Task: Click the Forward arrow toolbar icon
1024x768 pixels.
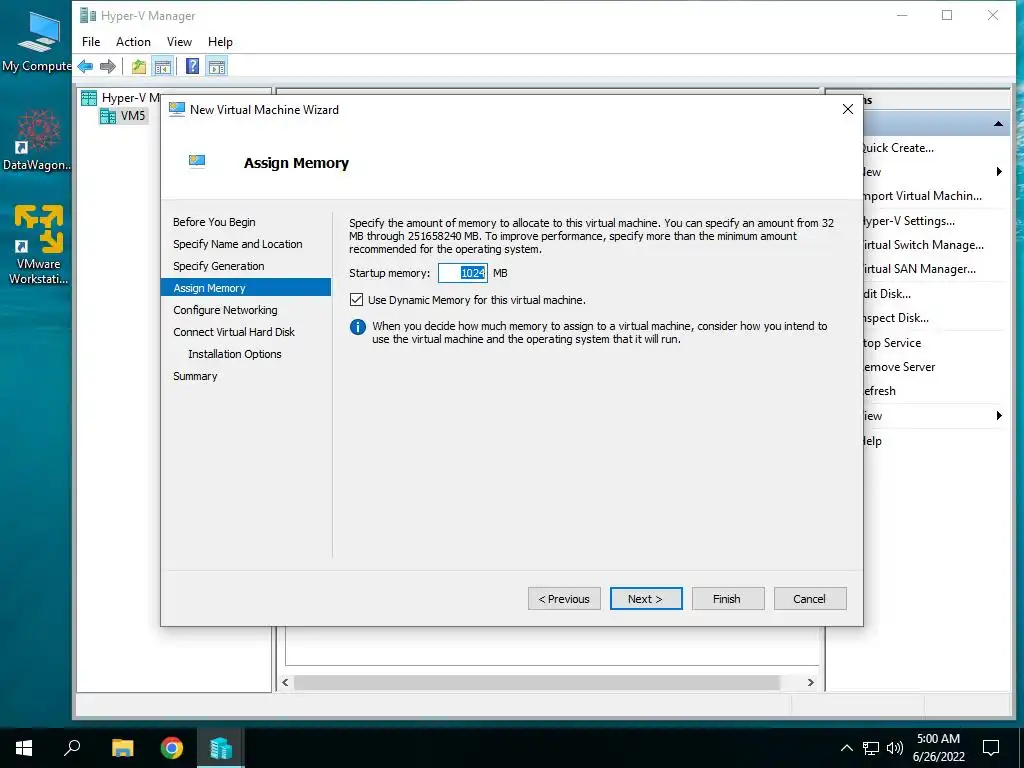Action: 108,66
